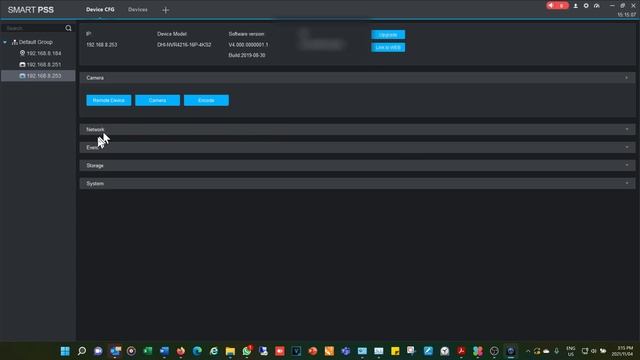Open Remote Device configuration
Screen dimensions: 640x360
[109, 100]
